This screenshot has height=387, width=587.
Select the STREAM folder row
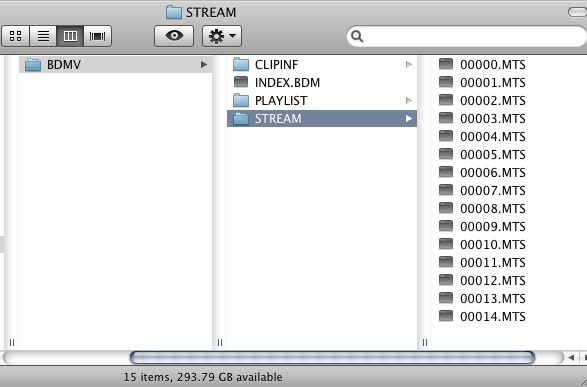click(322, 118)
